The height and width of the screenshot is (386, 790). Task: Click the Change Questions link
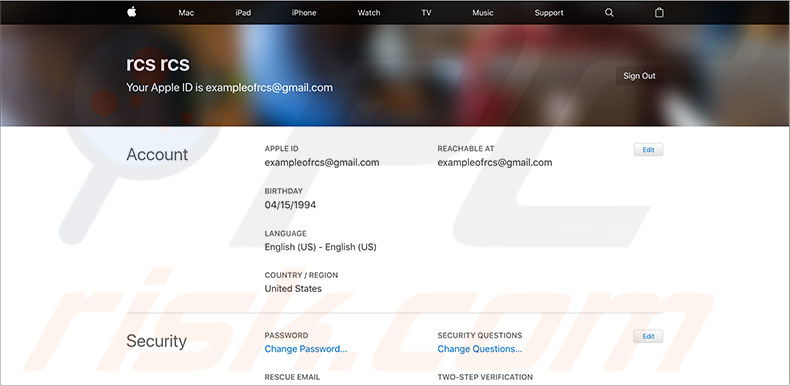coord(480,349)
